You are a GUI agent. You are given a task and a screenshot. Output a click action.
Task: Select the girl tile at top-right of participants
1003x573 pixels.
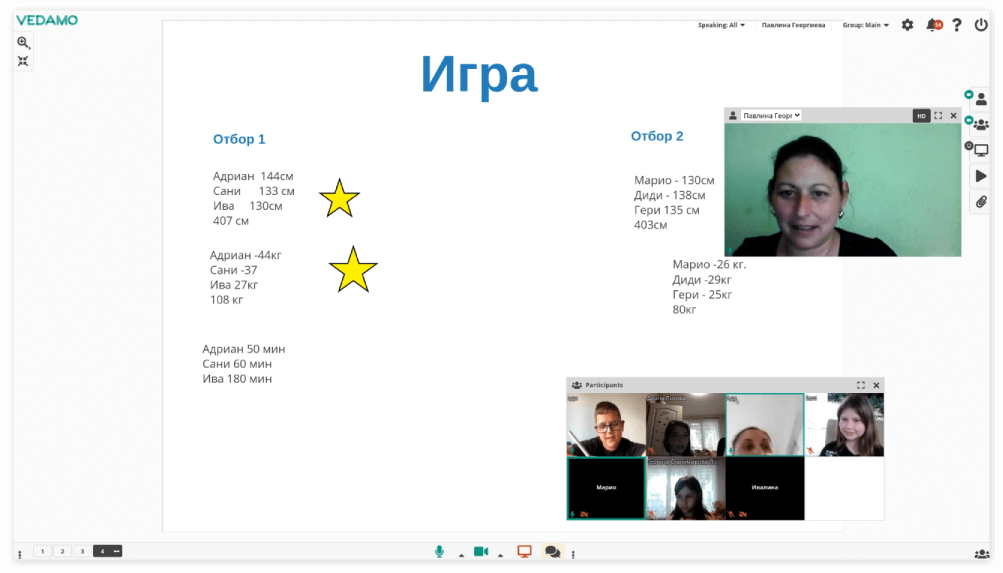tap(844, 425)
